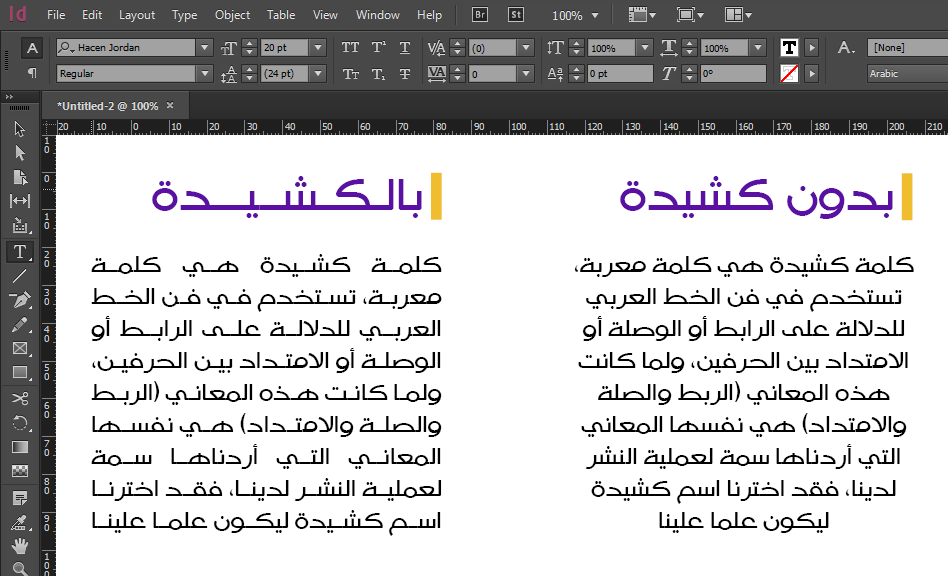The height and width of the screenshot is (576, 948).
Task: Select the Page tool
Action: tap(19, 177)
